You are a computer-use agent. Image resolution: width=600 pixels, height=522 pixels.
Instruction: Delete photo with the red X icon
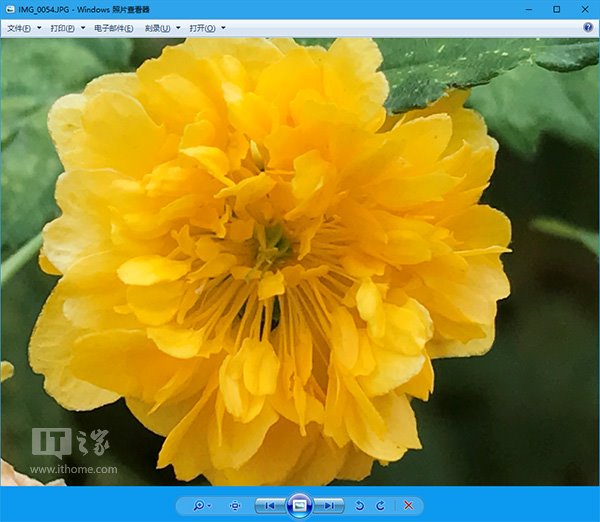pyautogui.click(x=408, y=506)
